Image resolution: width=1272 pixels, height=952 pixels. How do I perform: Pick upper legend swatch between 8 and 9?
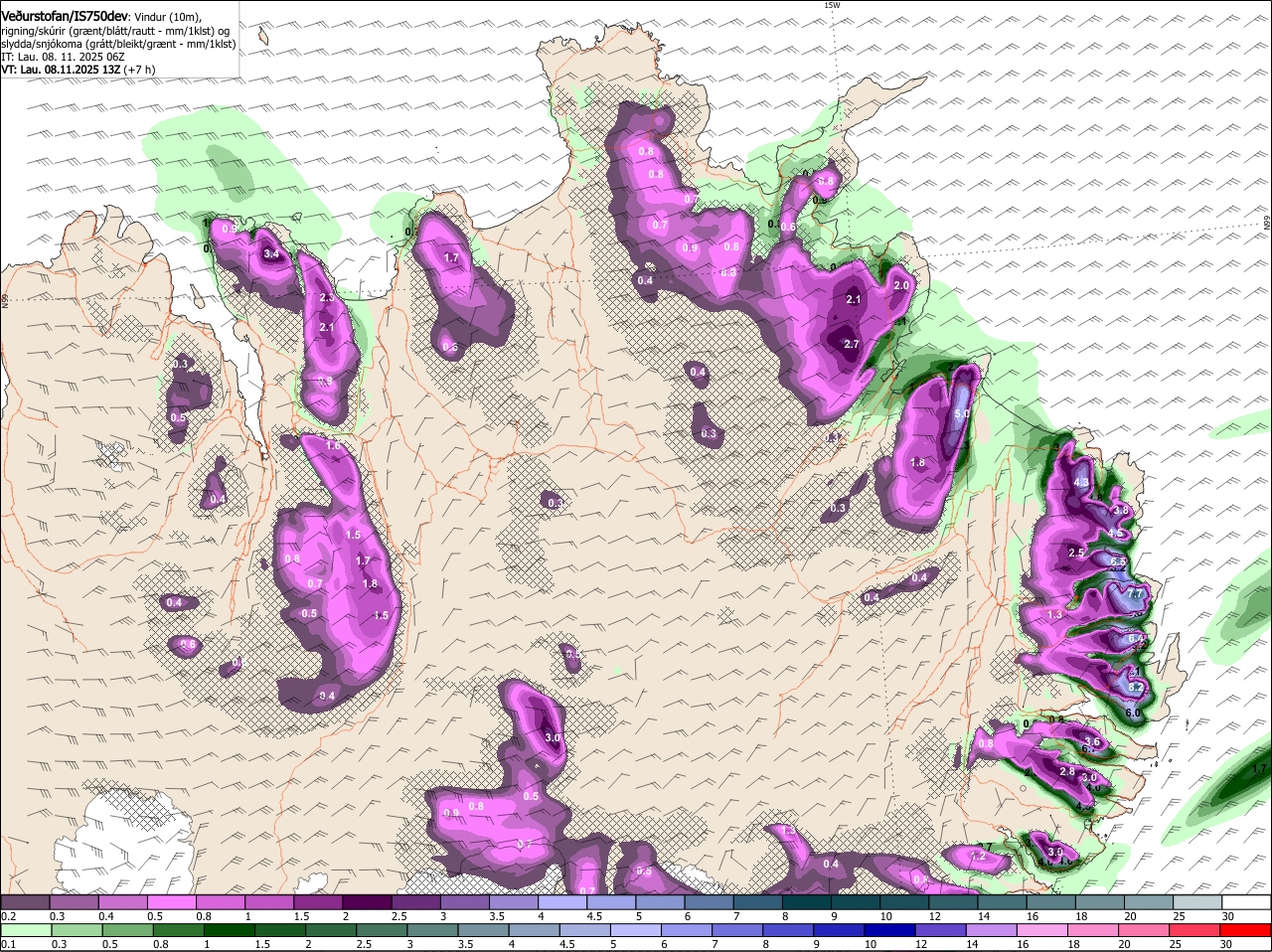click(x=806, y=902)
